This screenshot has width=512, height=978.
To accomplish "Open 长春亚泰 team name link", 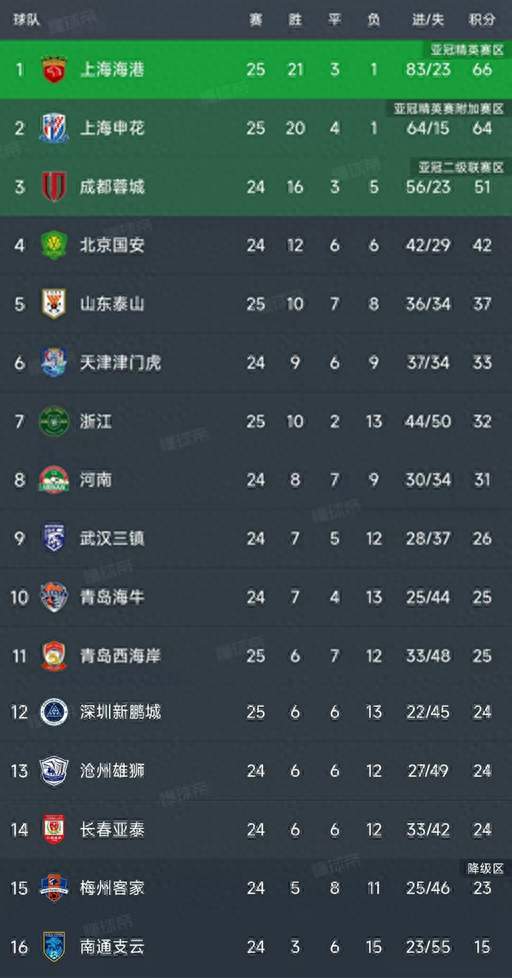I will pyautogui.click(x=112, y=830).
